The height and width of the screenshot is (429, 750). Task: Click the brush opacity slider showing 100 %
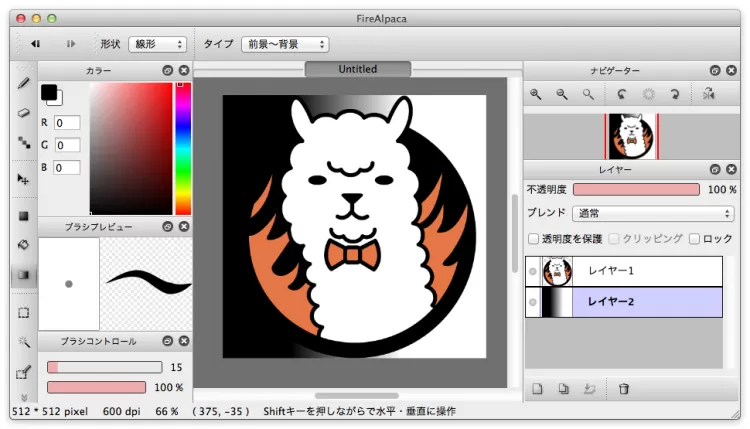pos(96,387)
